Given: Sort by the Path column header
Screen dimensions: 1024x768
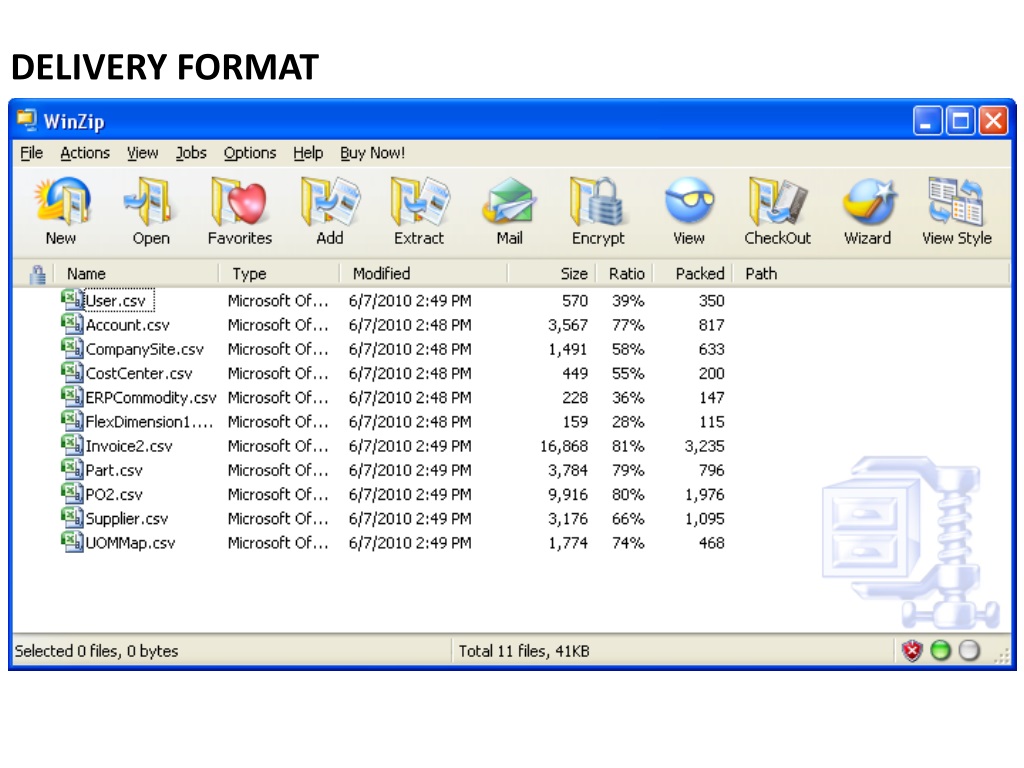Looking at the screenshot, I should pos(761,274).
